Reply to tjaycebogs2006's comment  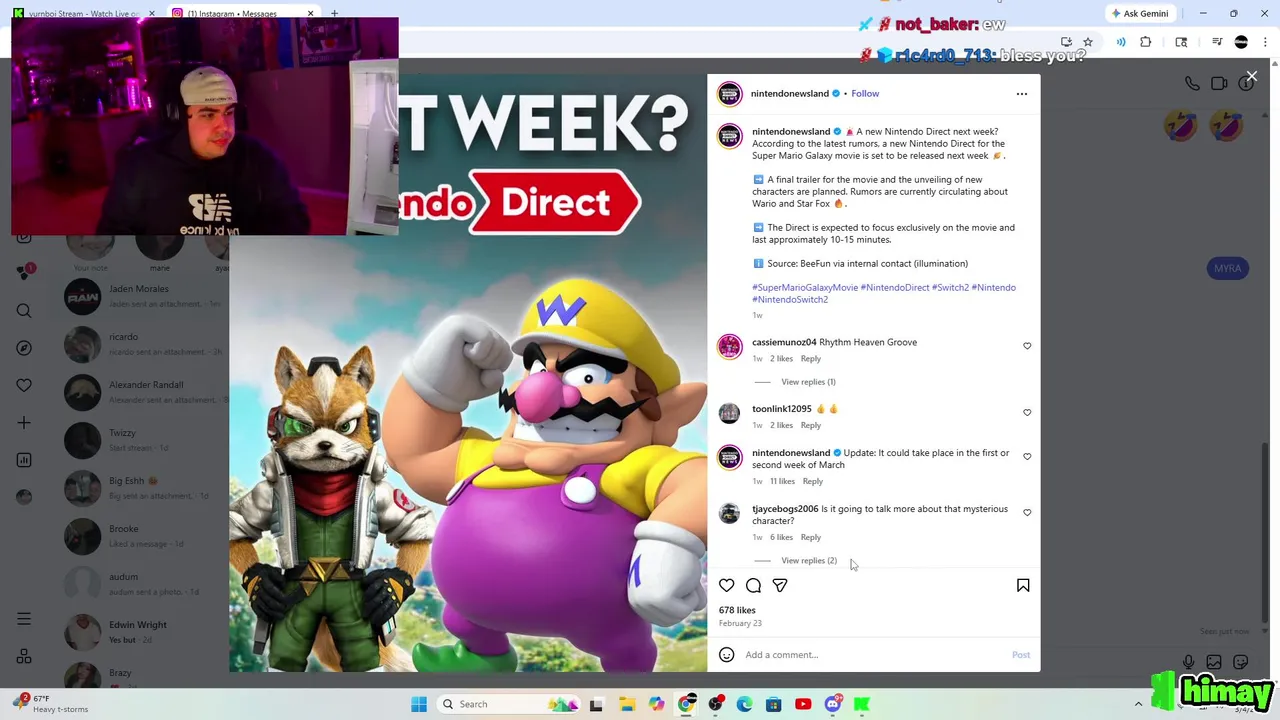point(810,538)
